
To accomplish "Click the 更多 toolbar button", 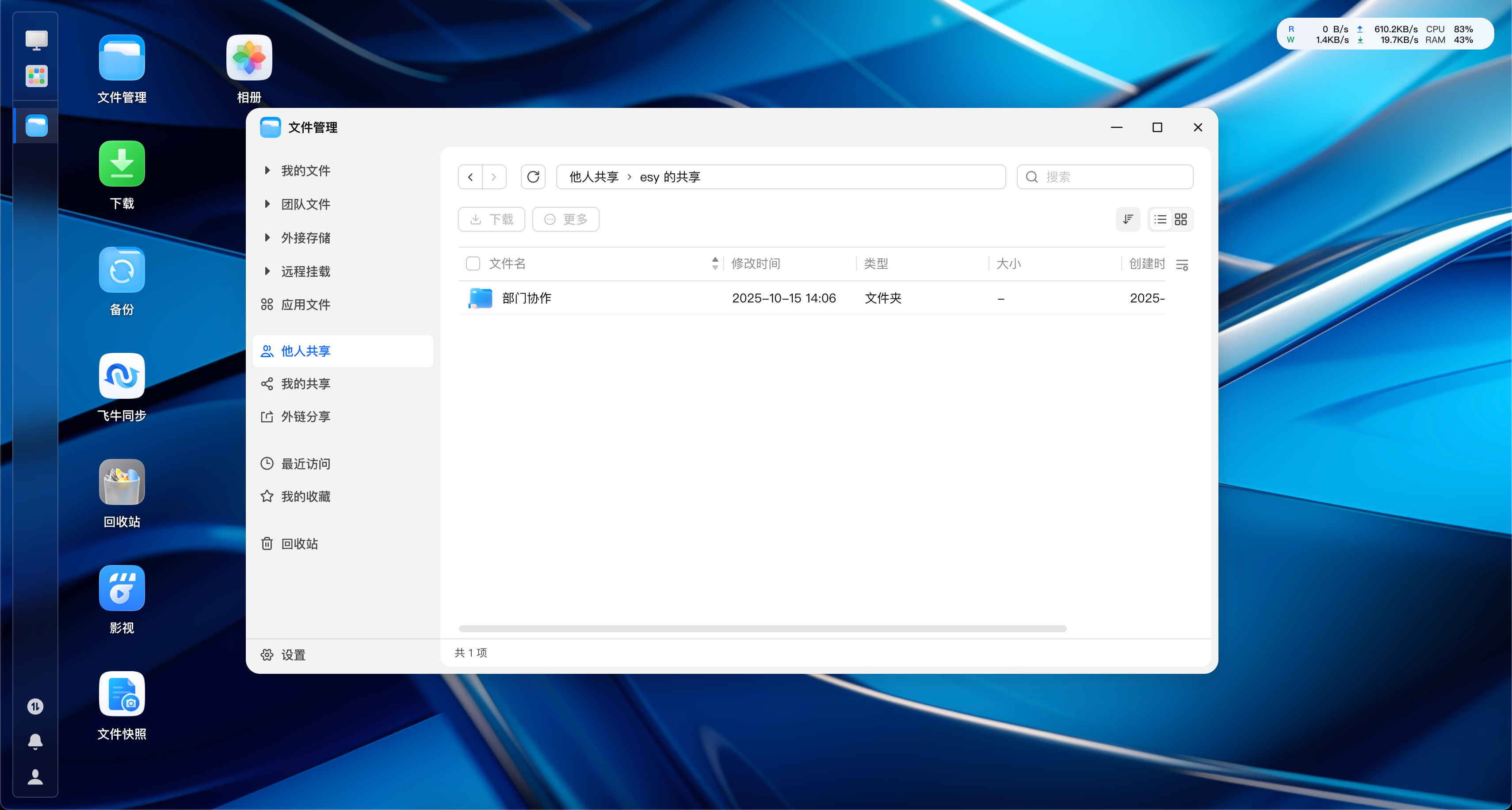I will (566, 219).
